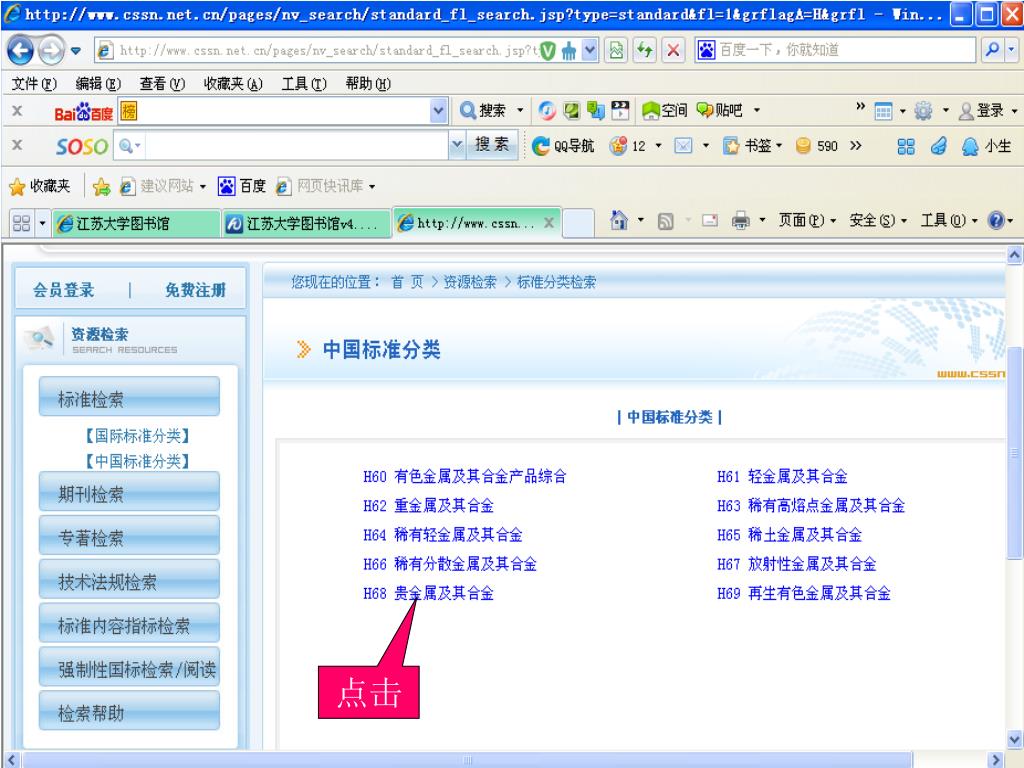Open the 工具(T) menu
Viewport: 1024px width, 768px height.
[304, 84]
